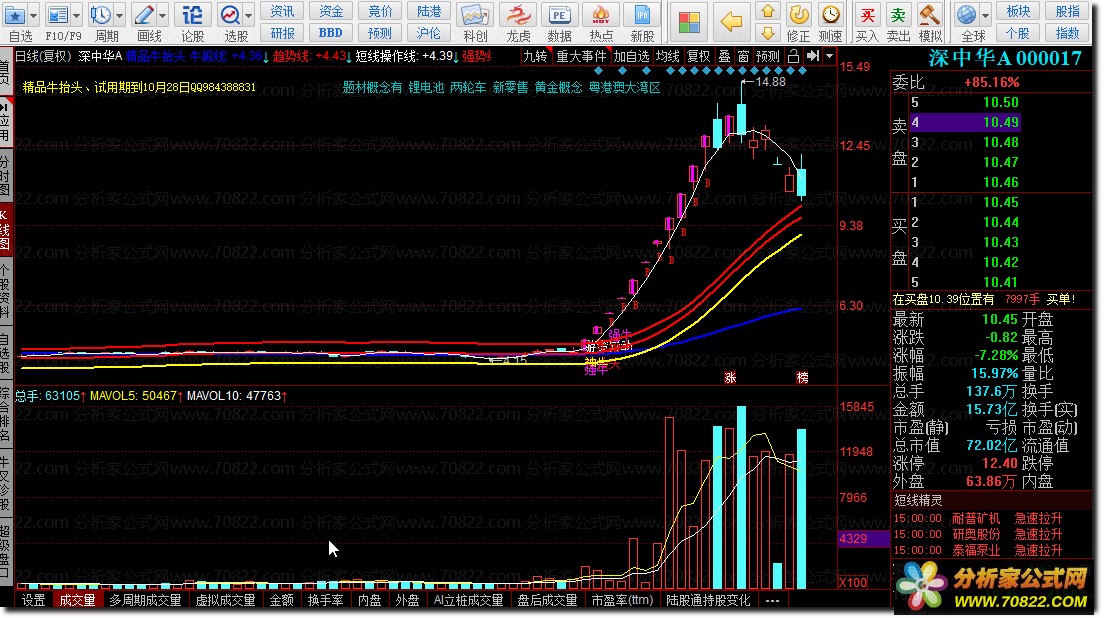
Task: Toggle the 九转 indicator
Action: (535, 56)
